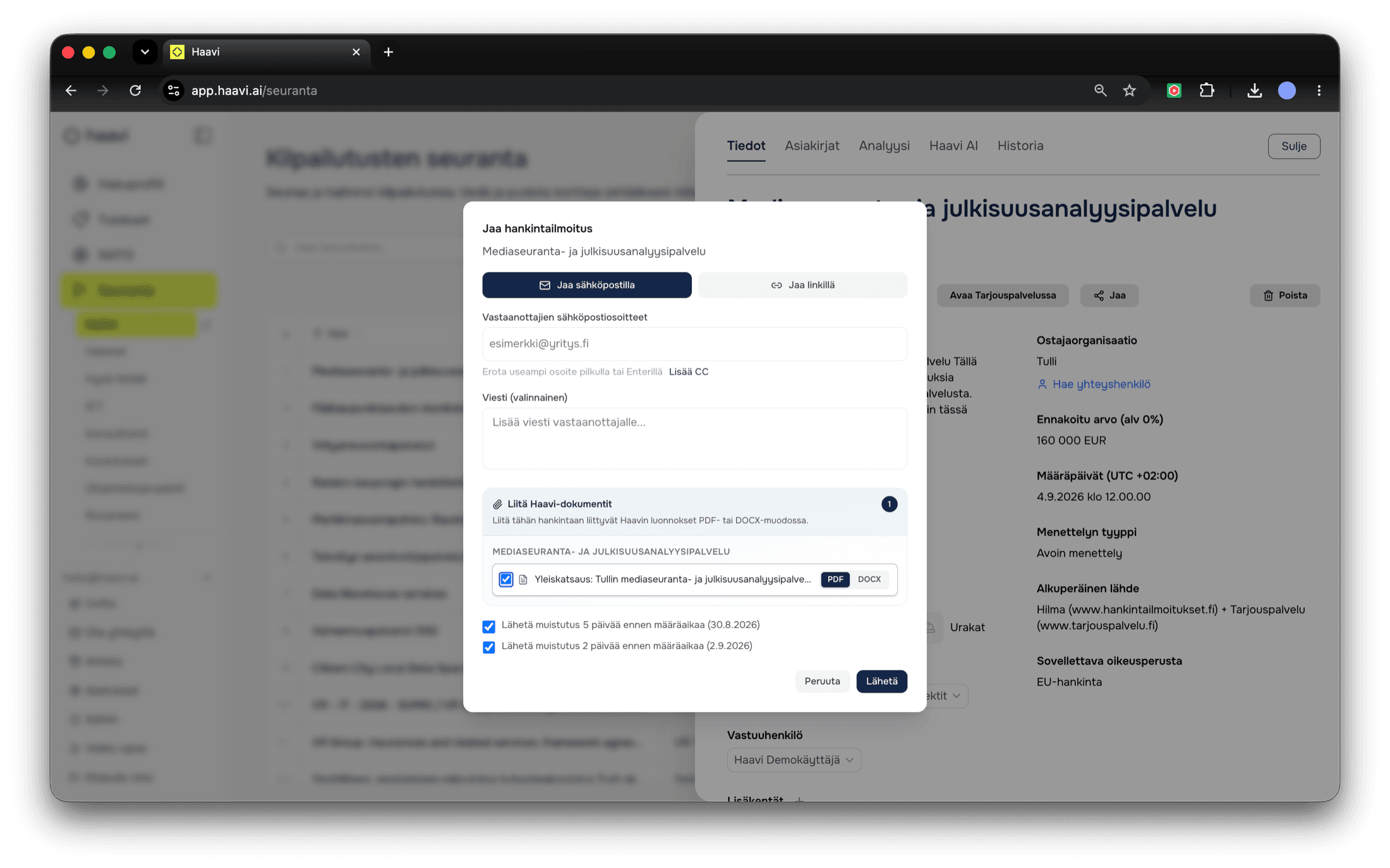Click the browser profile avatar
This screenshot has height=868, width=1390.
click(1286, 90)
